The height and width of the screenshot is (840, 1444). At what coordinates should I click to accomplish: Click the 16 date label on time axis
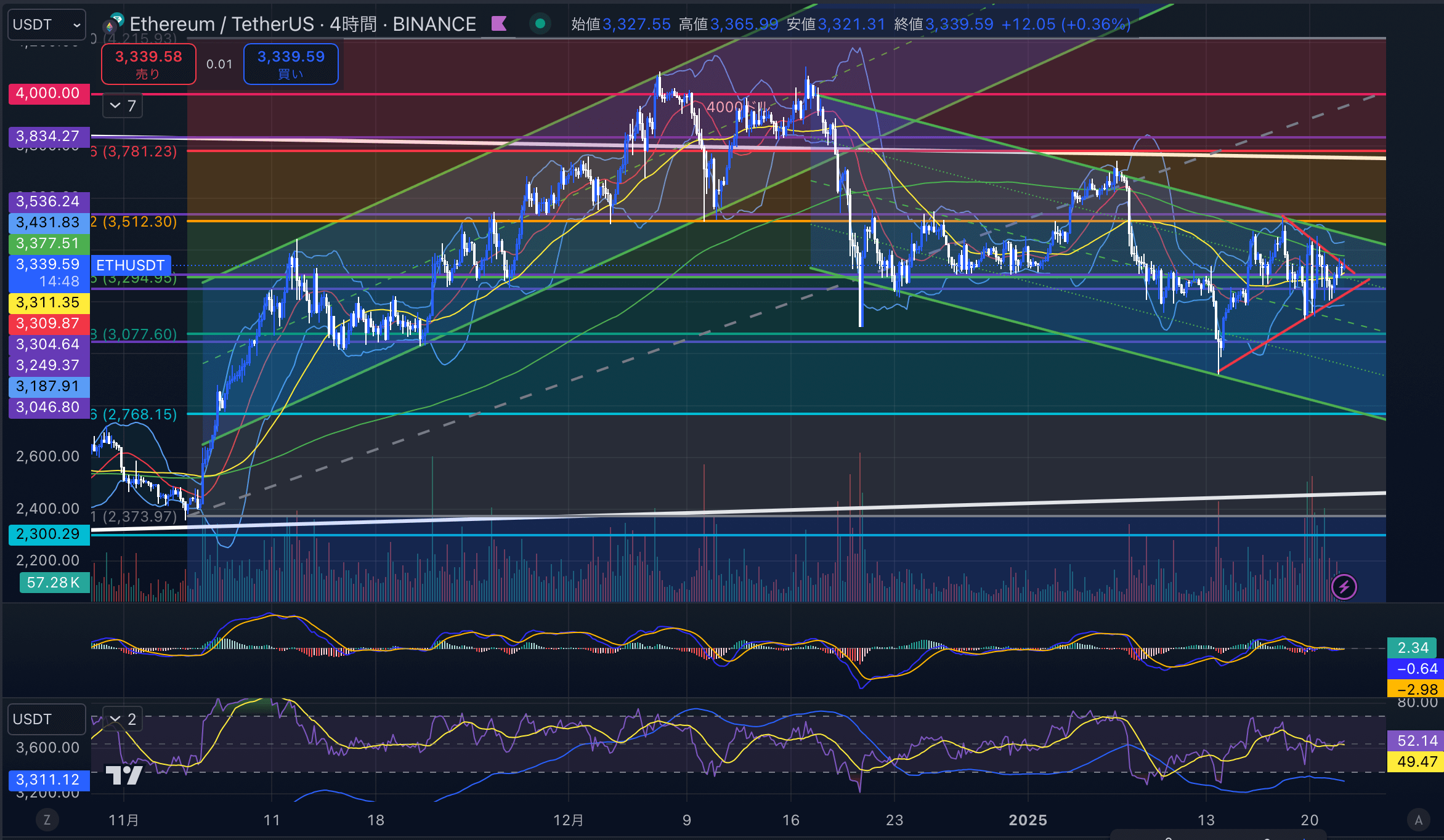tap(791, 820)
